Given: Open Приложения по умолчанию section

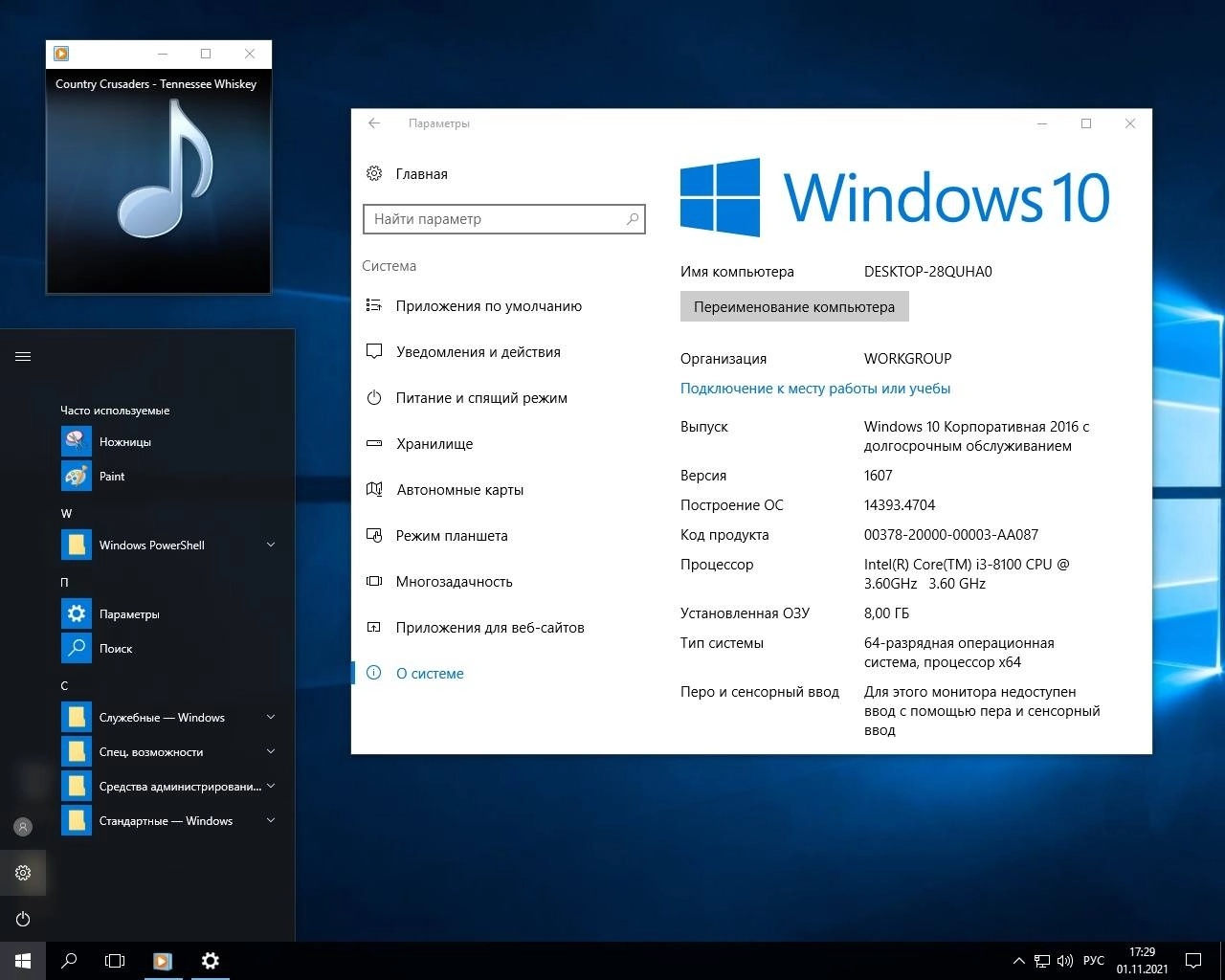Looking at the screenshot, I should pos(489,306).
